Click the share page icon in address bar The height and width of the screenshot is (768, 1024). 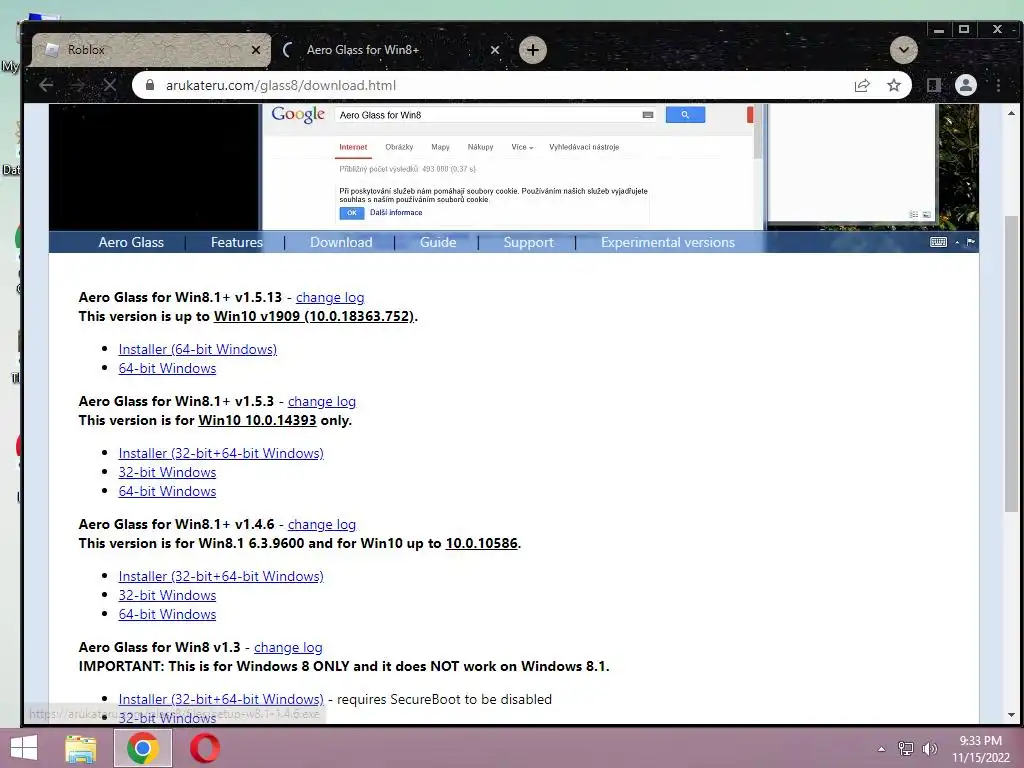tap(862, 86)
